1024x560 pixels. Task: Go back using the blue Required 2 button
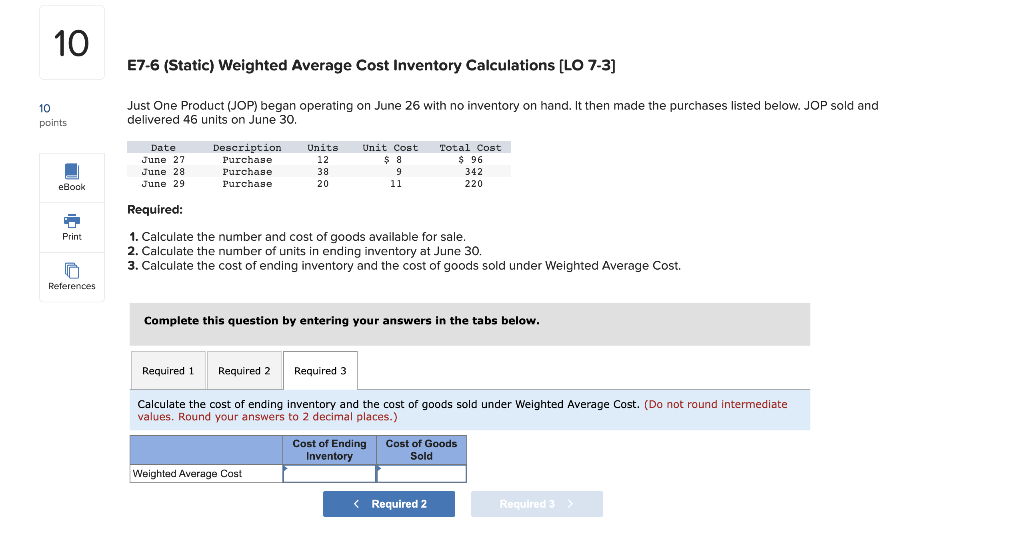(x=389, y=504)
